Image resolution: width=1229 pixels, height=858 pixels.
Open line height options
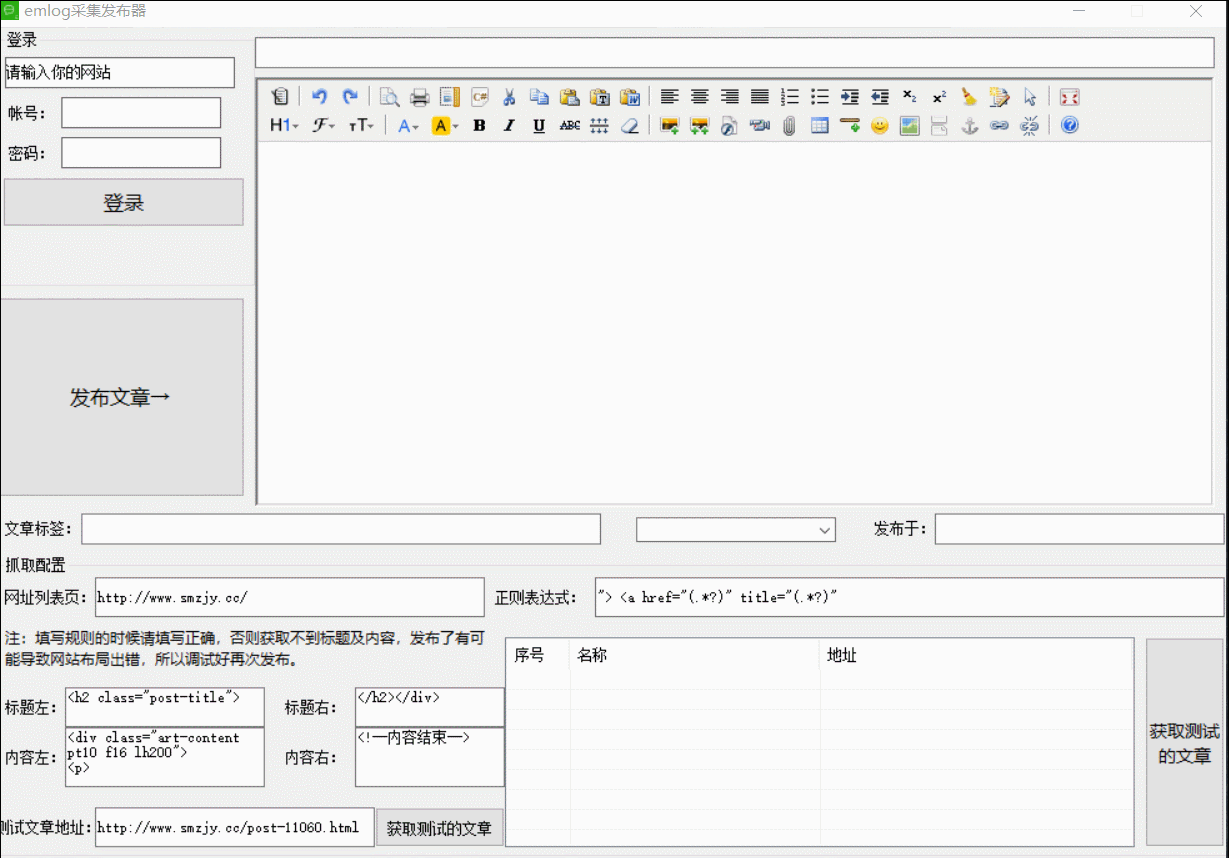click(x=600, y=126)
